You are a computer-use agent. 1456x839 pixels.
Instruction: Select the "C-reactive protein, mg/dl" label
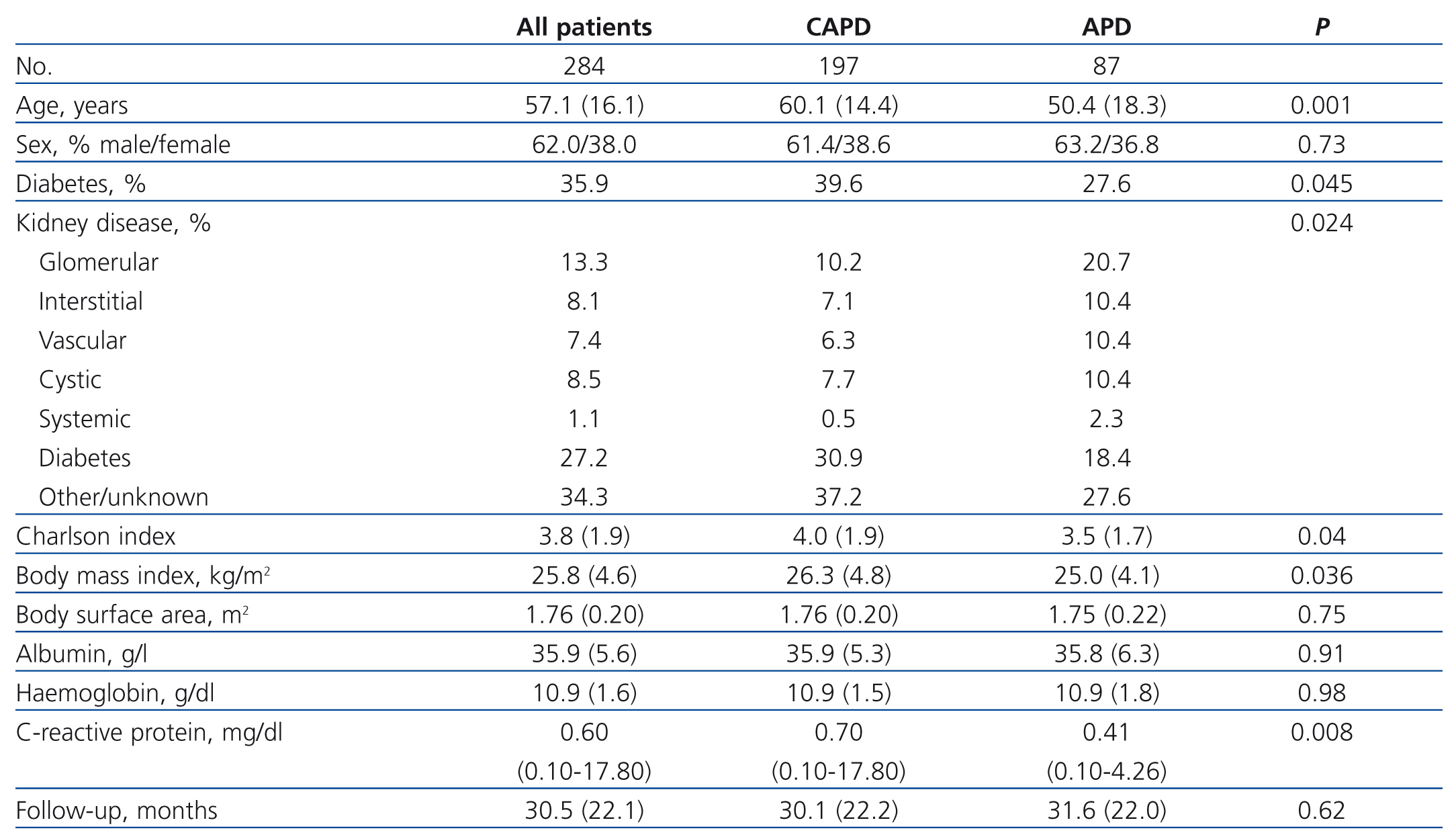pyautogui.click(x=149, y=732)
